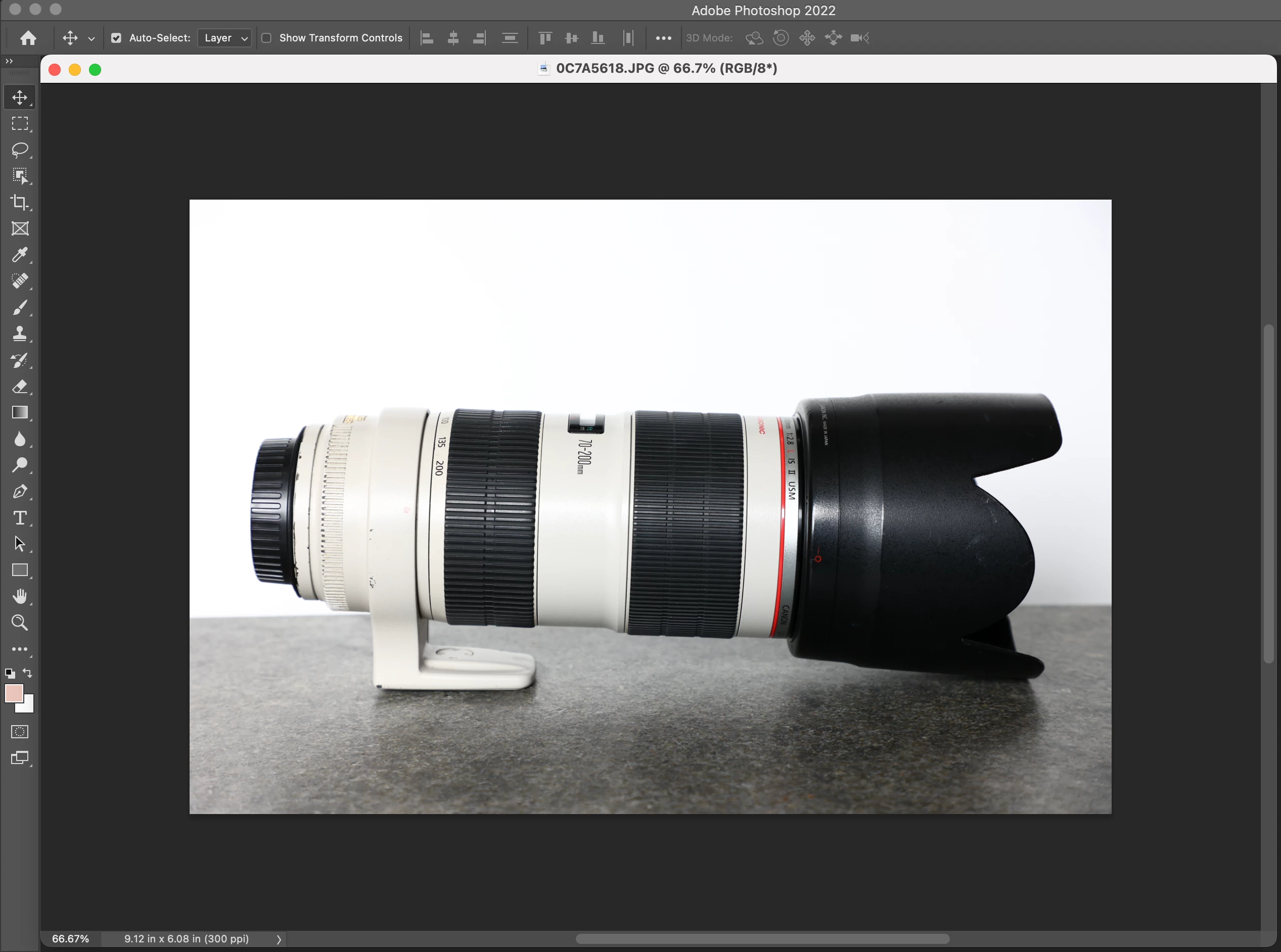The image size is (1281, 952).
Task: Choose the Eraser tool
Action: point(20,387)
